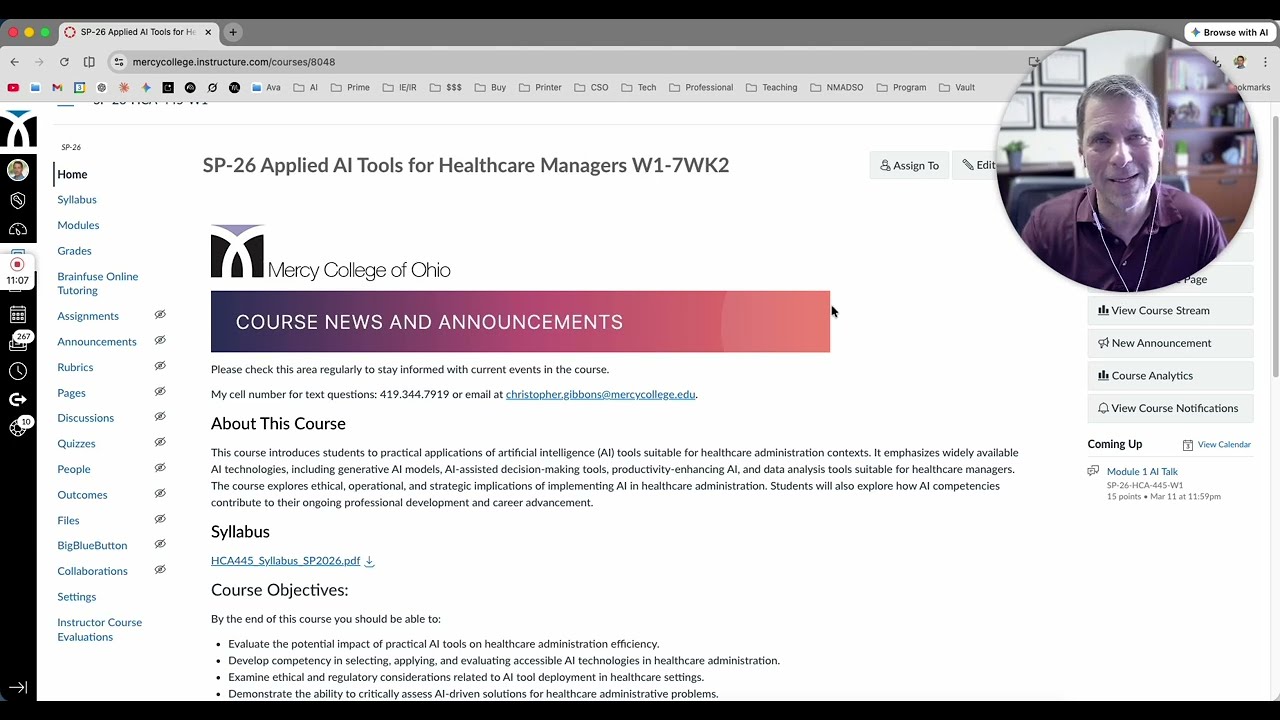Toggle visibility eye for Files
This screenshot has height=720, width=1280.
[x=160, y=519]
